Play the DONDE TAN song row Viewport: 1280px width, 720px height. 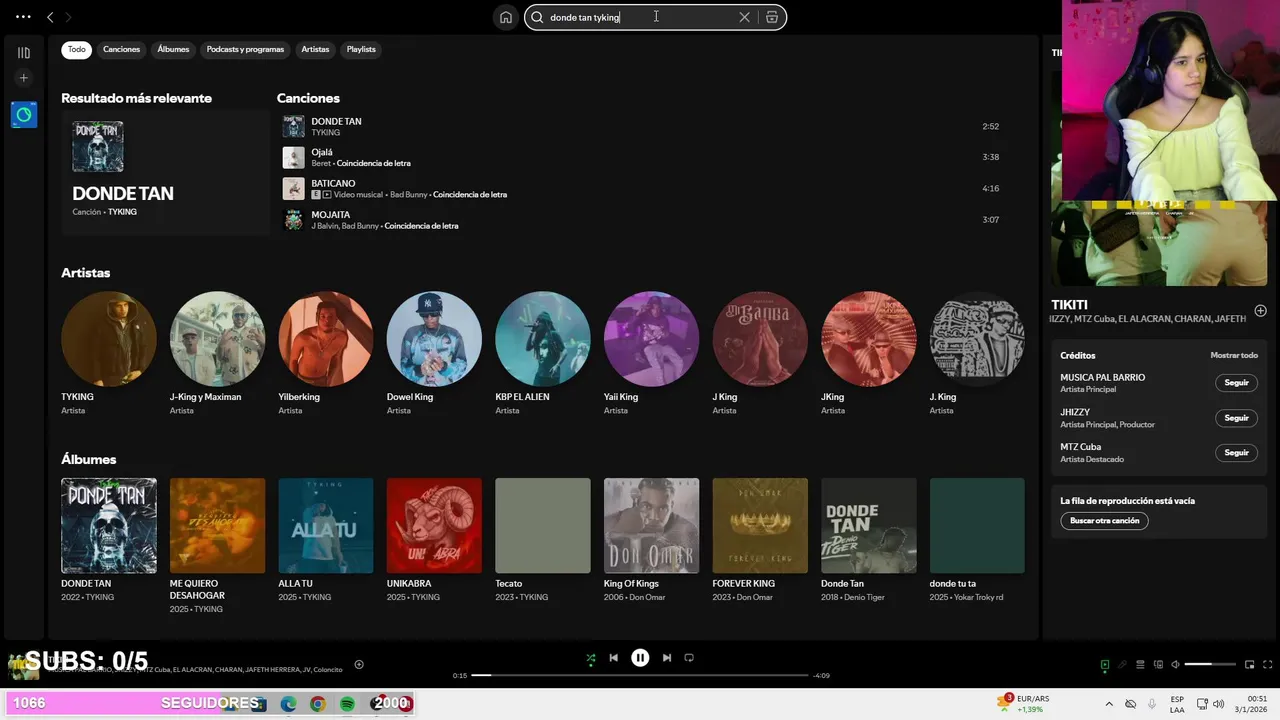642,126
